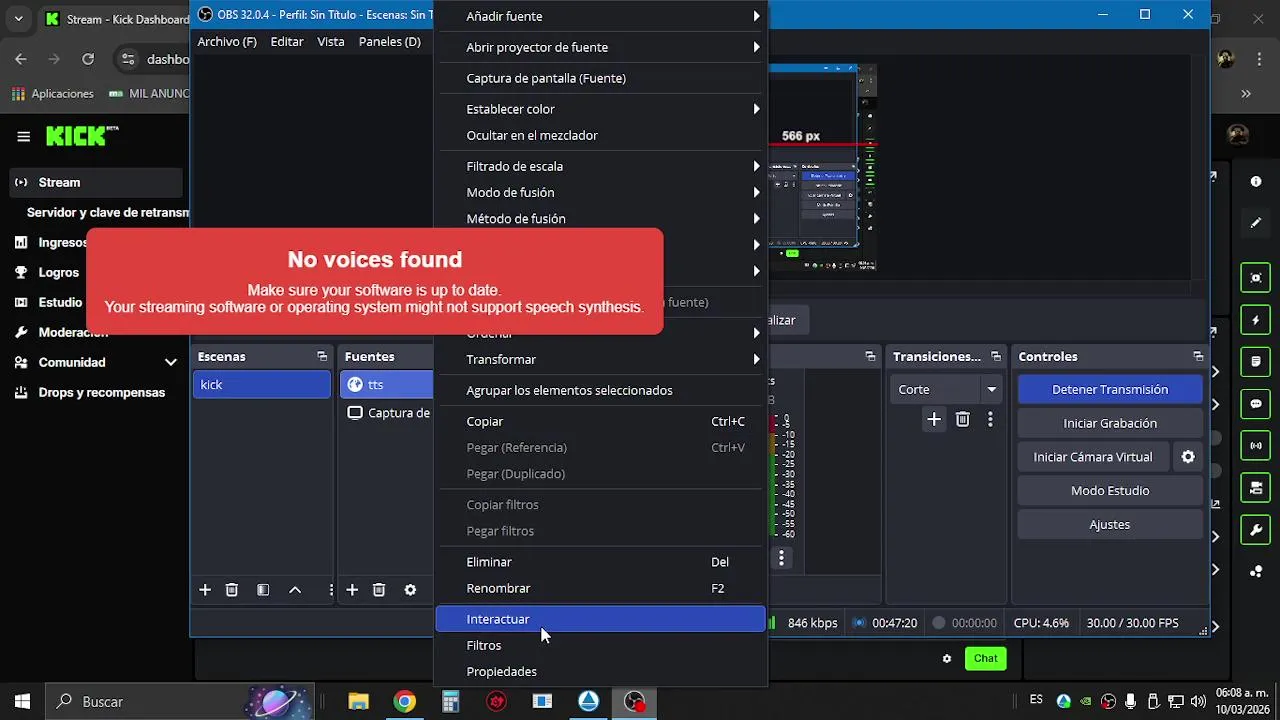1280x720 pixels.
Task: Add new source with plus in Fuentes
Action: (x=352, y=590)
